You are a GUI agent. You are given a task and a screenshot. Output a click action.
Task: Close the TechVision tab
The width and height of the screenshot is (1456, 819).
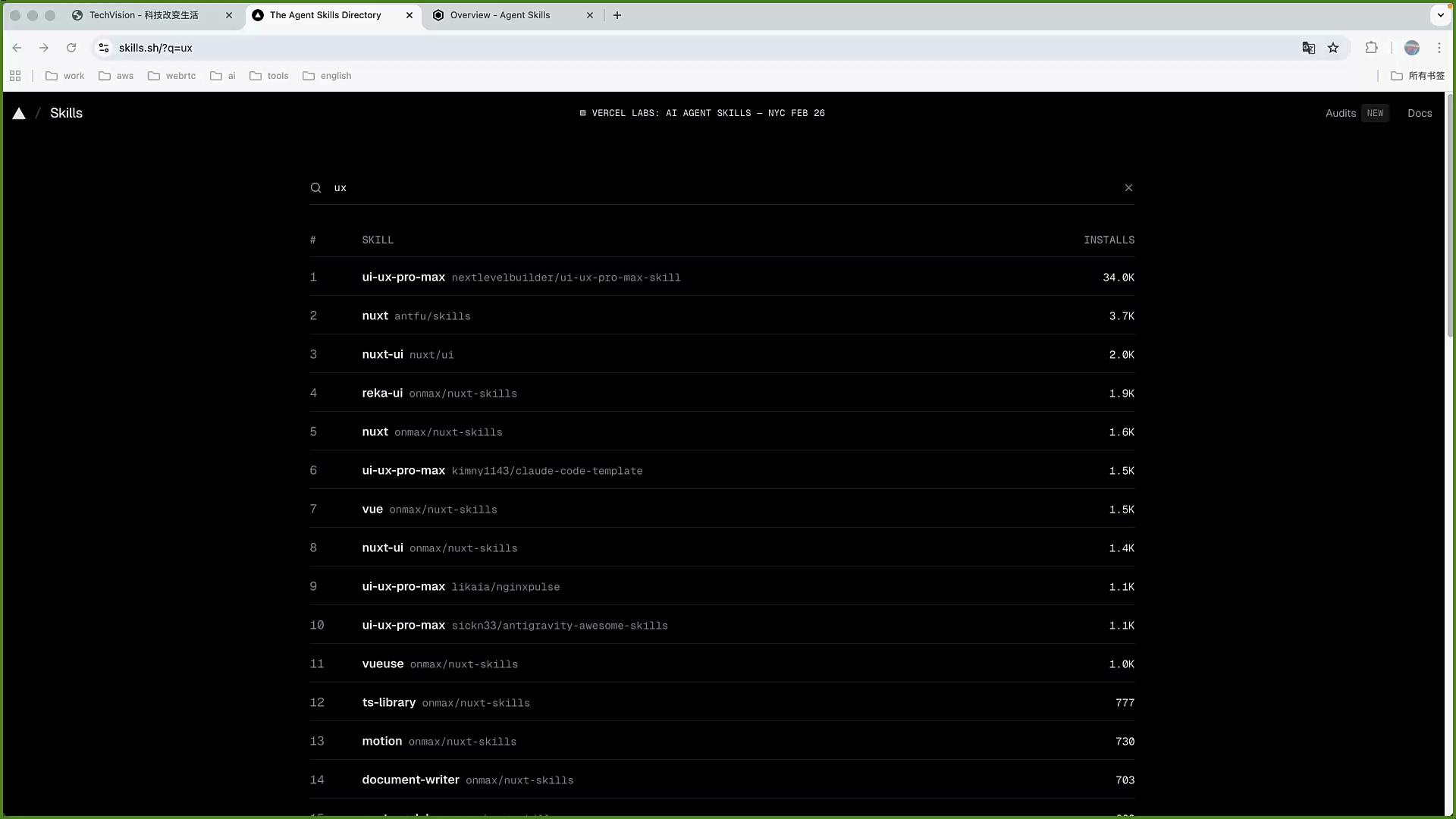coord(229,15)
